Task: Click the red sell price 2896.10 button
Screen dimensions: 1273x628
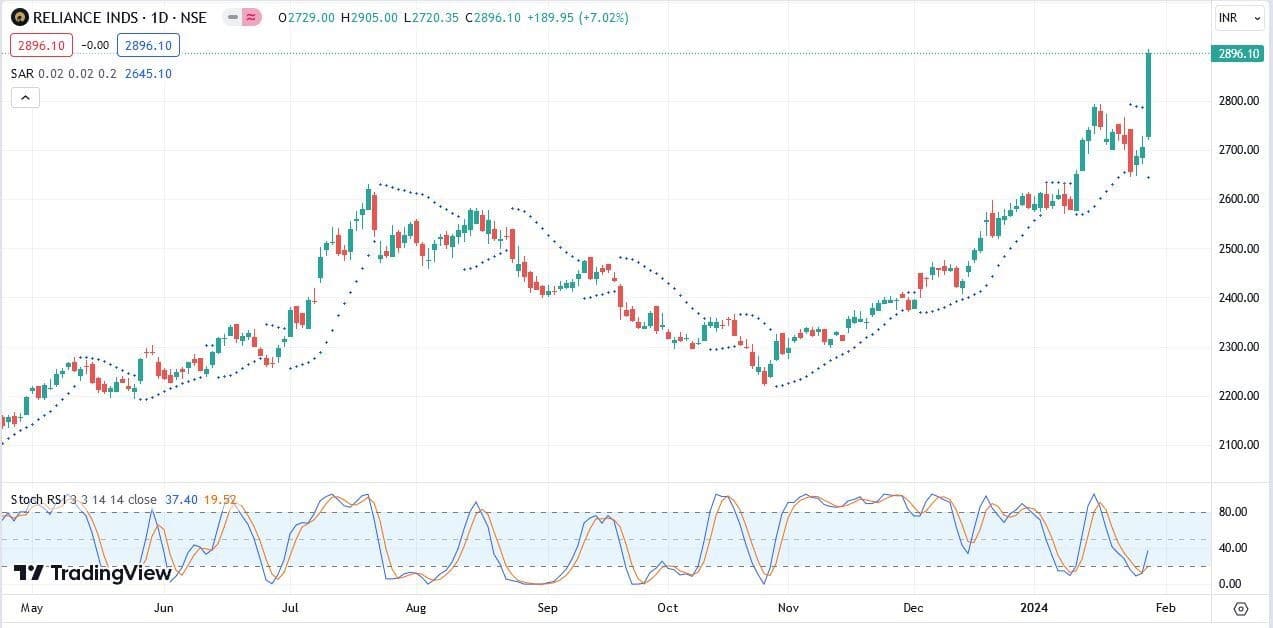Action: (x=40, y=45)
